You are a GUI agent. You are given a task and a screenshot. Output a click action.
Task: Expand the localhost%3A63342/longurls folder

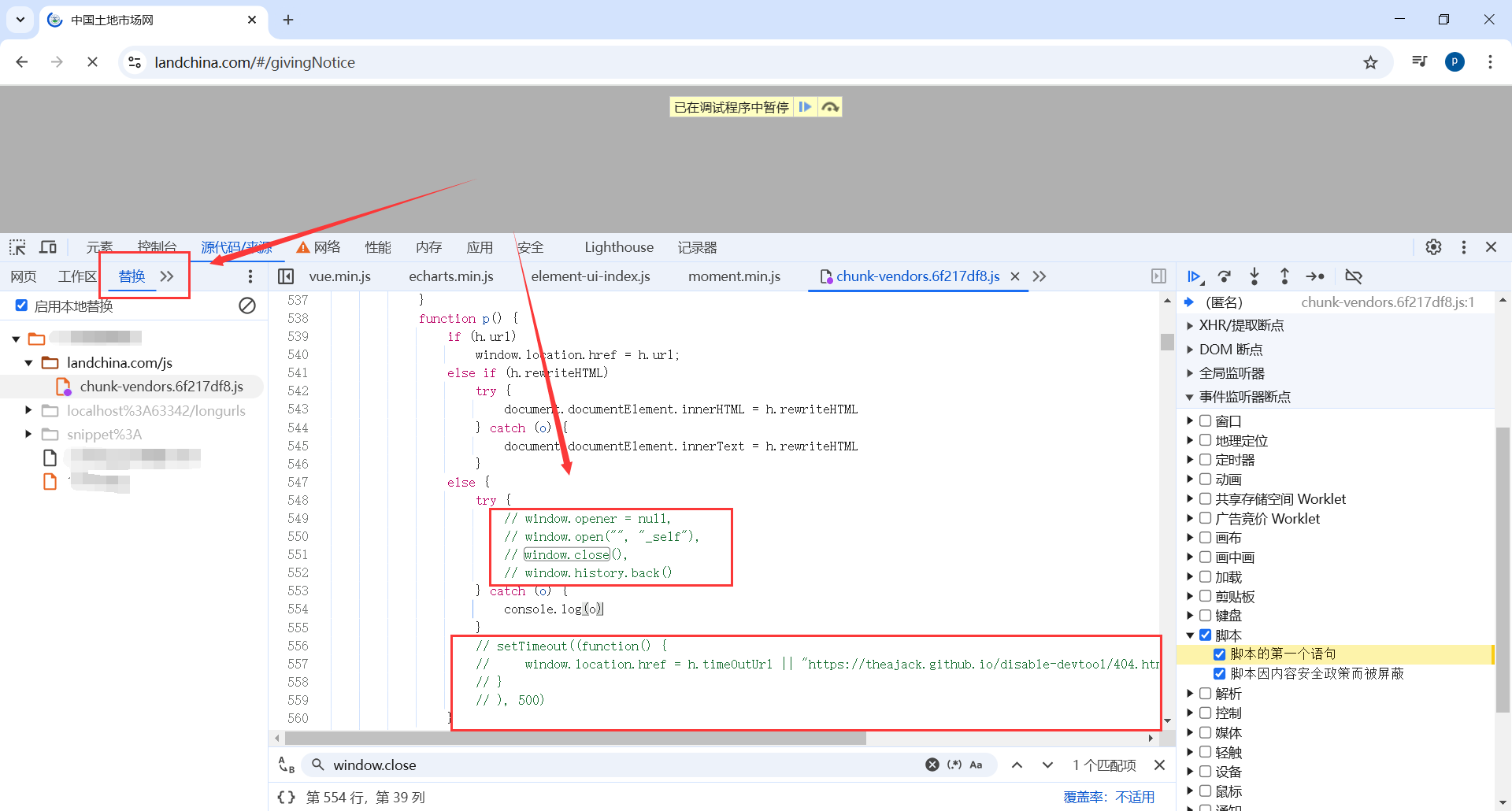click(28, 410)
